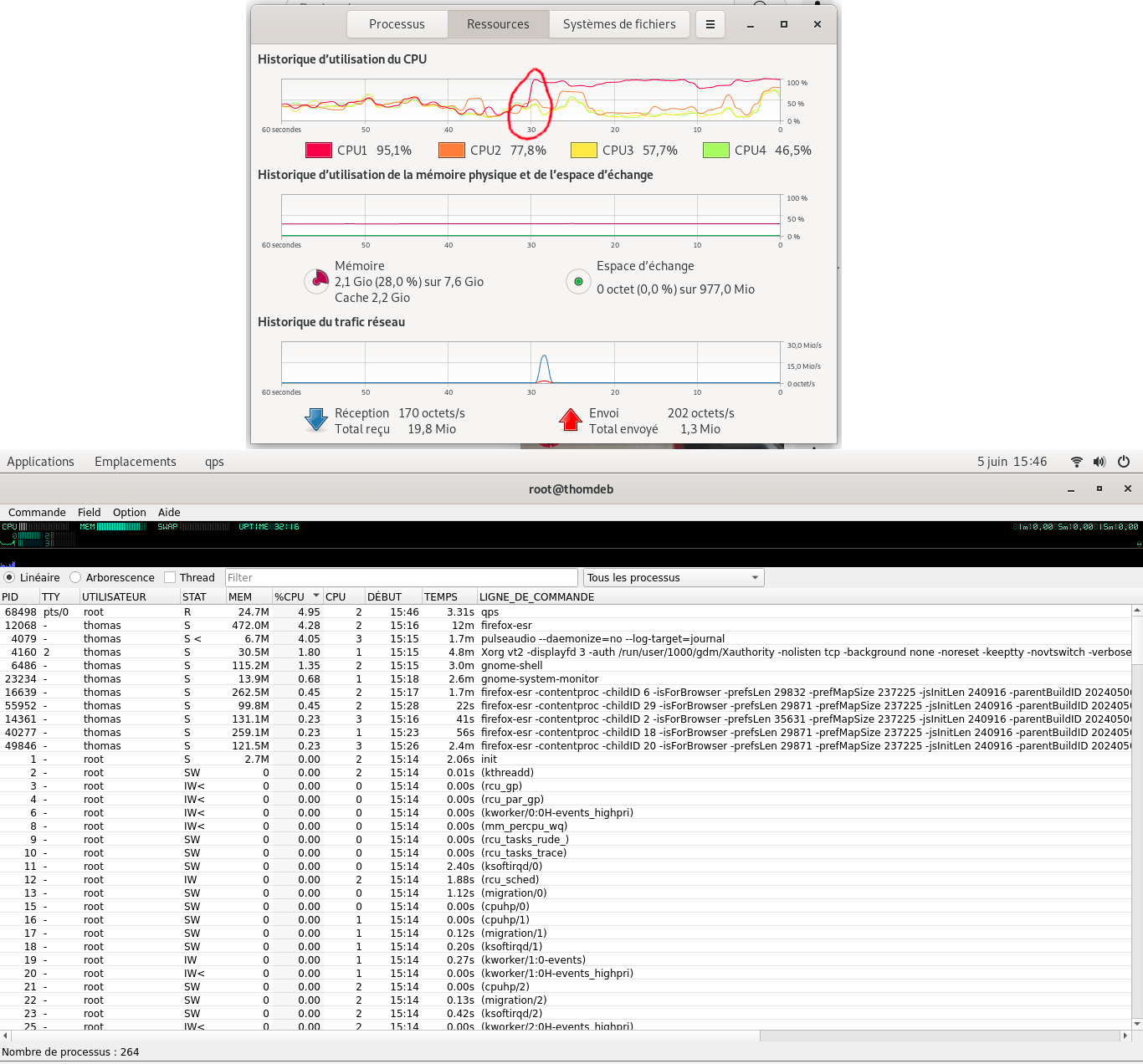Click the horizontal scrollbar right arrow in qps
Screen dimensions: 1143x1064
(x=1125, y=1036)
